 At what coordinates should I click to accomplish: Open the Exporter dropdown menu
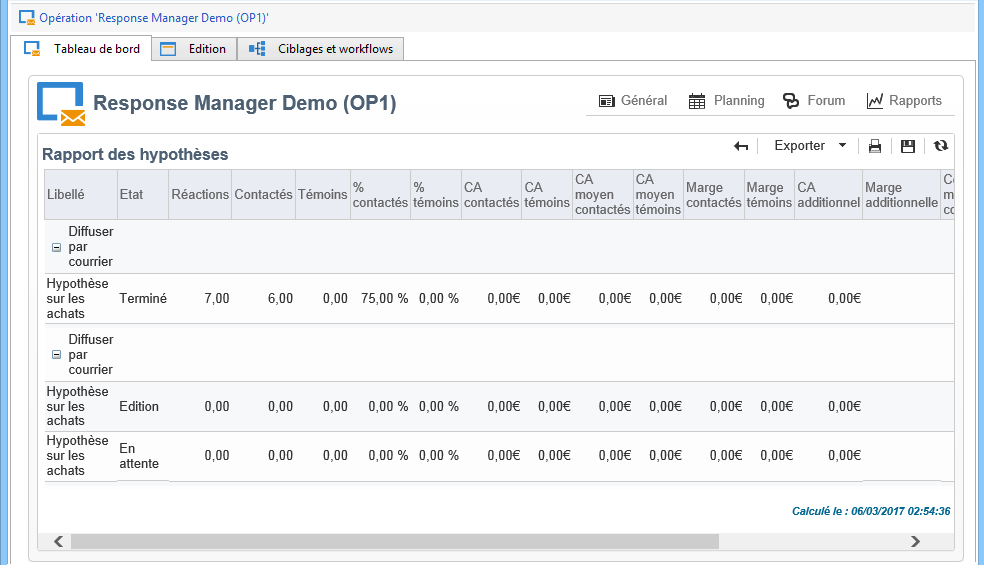click(810, 146)
